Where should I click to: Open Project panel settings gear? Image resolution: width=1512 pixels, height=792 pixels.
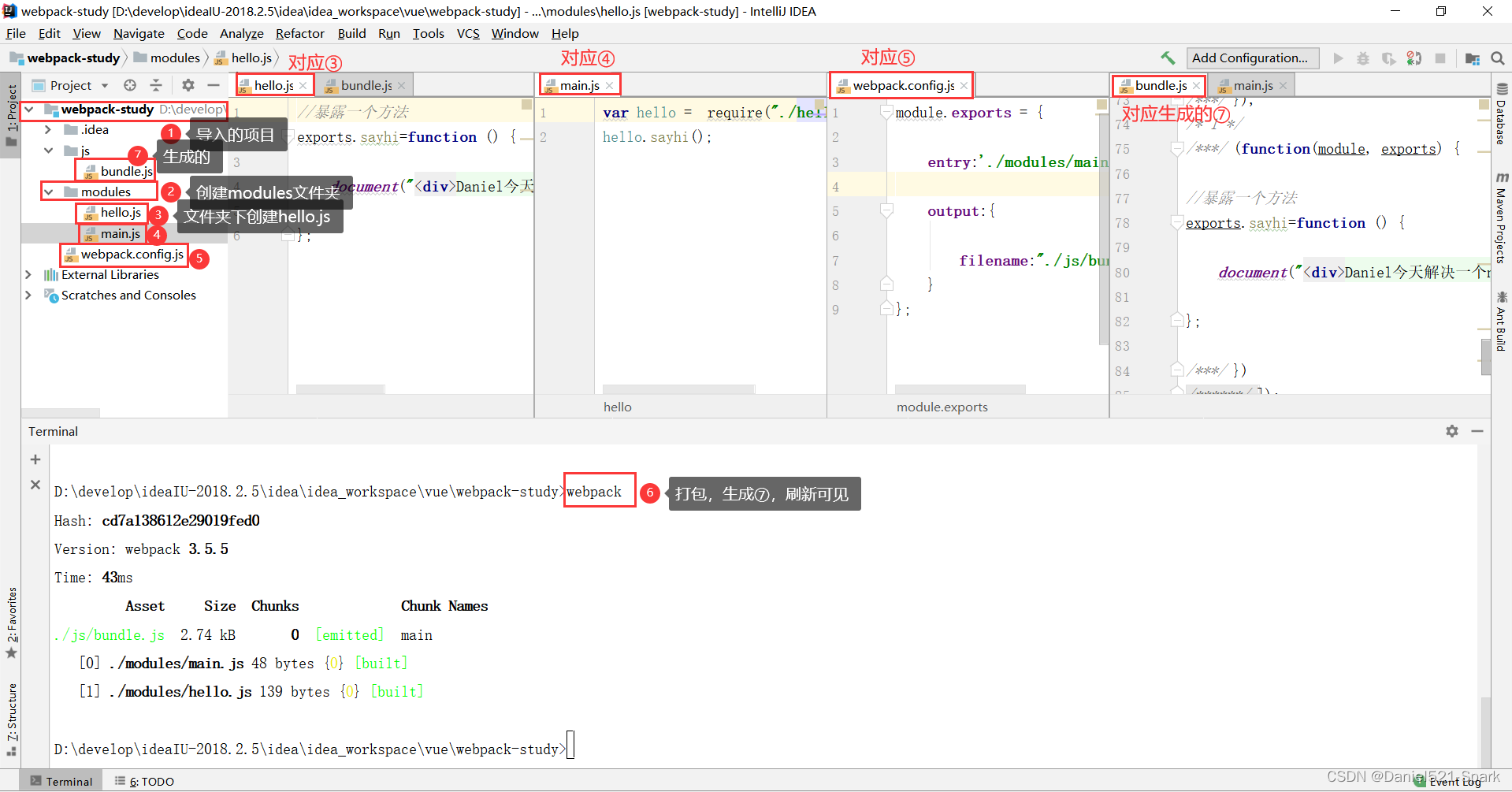(188, 85)
